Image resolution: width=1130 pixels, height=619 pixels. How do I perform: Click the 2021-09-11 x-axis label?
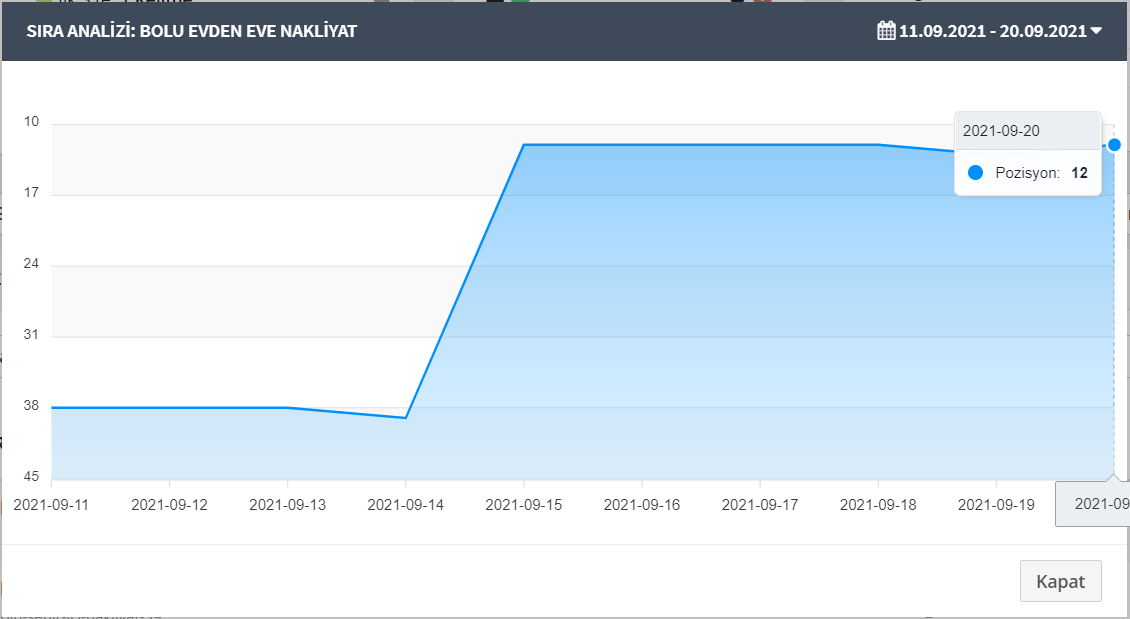(51, 504)
